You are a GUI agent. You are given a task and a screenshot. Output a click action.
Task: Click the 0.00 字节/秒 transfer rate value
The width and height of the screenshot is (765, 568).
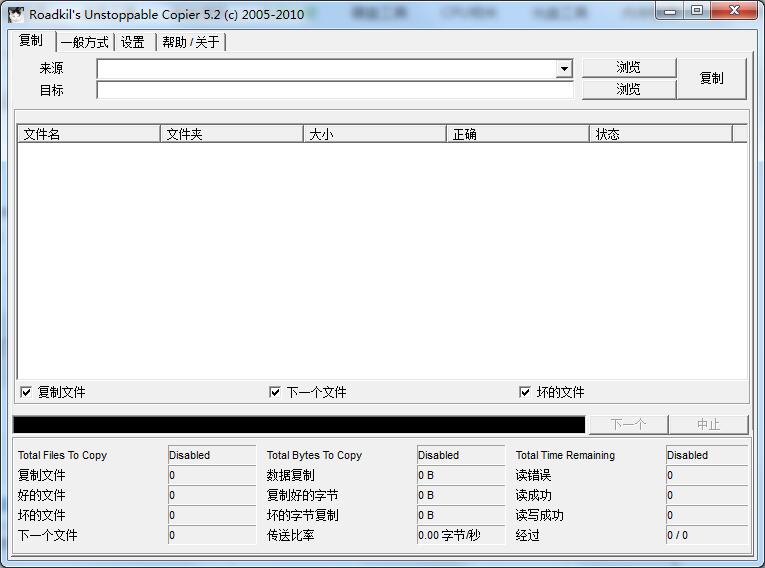(461, 535)
